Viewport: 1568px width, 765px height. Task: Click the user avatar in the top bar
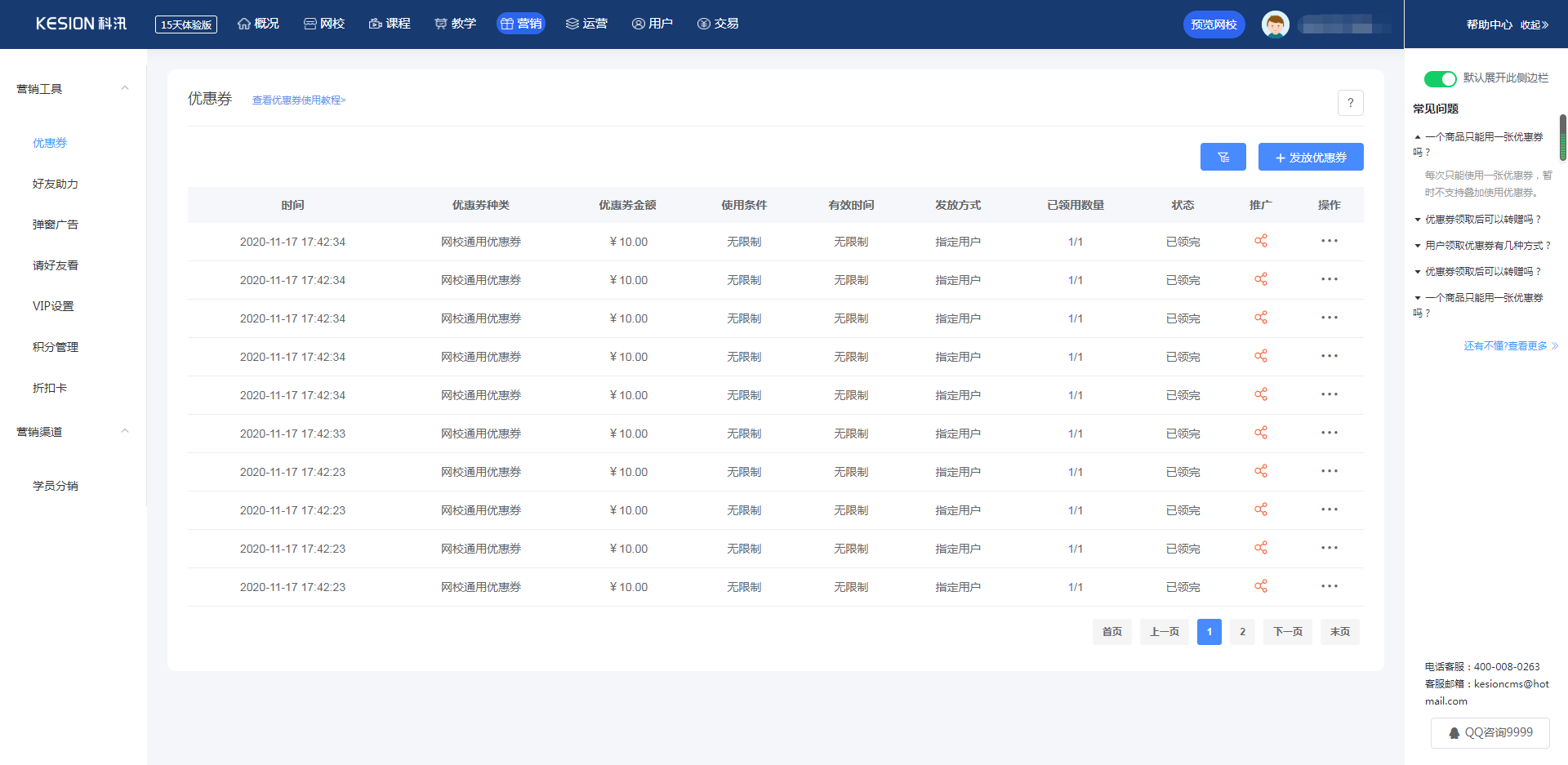(x=1275, y=24)
